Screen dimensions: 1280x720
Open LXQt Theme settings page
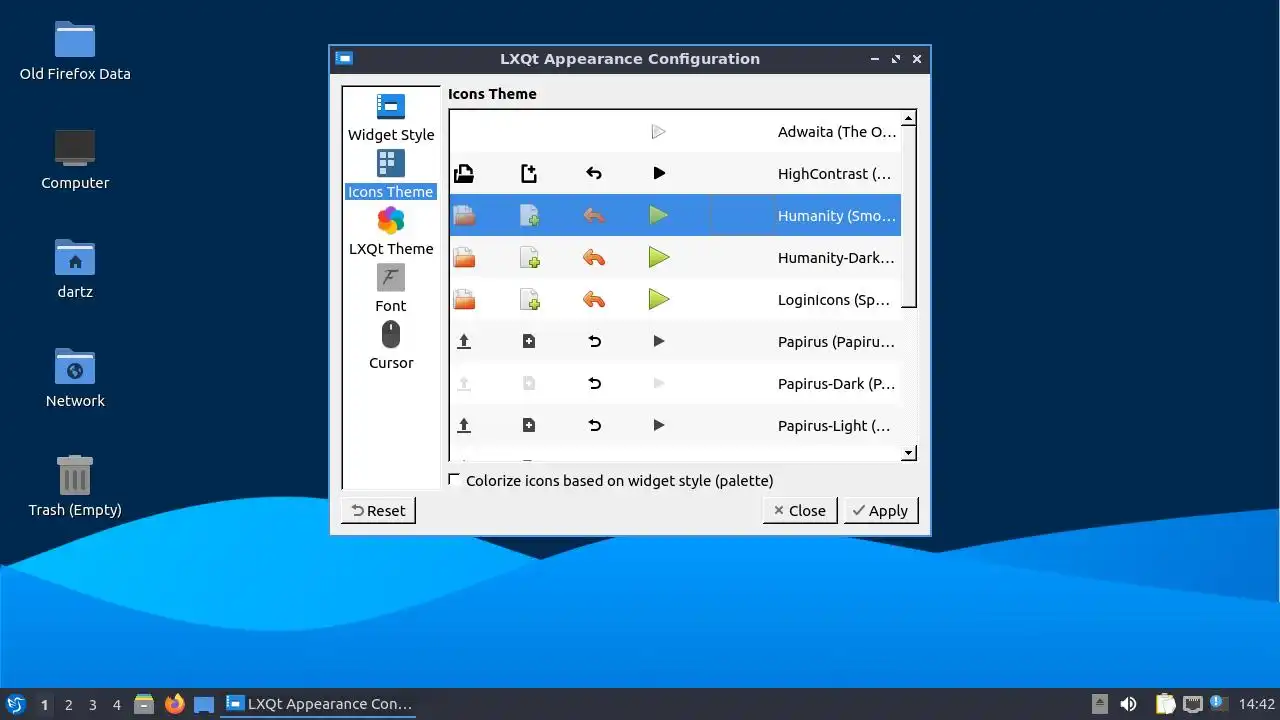pos(391,232)
